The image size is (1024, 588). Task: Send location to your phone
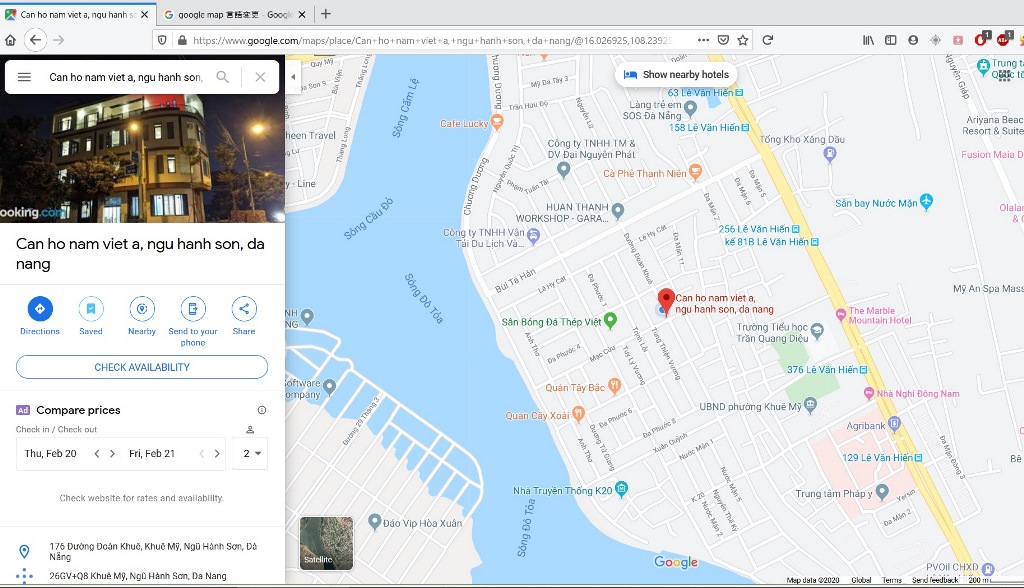pos(193,309)
